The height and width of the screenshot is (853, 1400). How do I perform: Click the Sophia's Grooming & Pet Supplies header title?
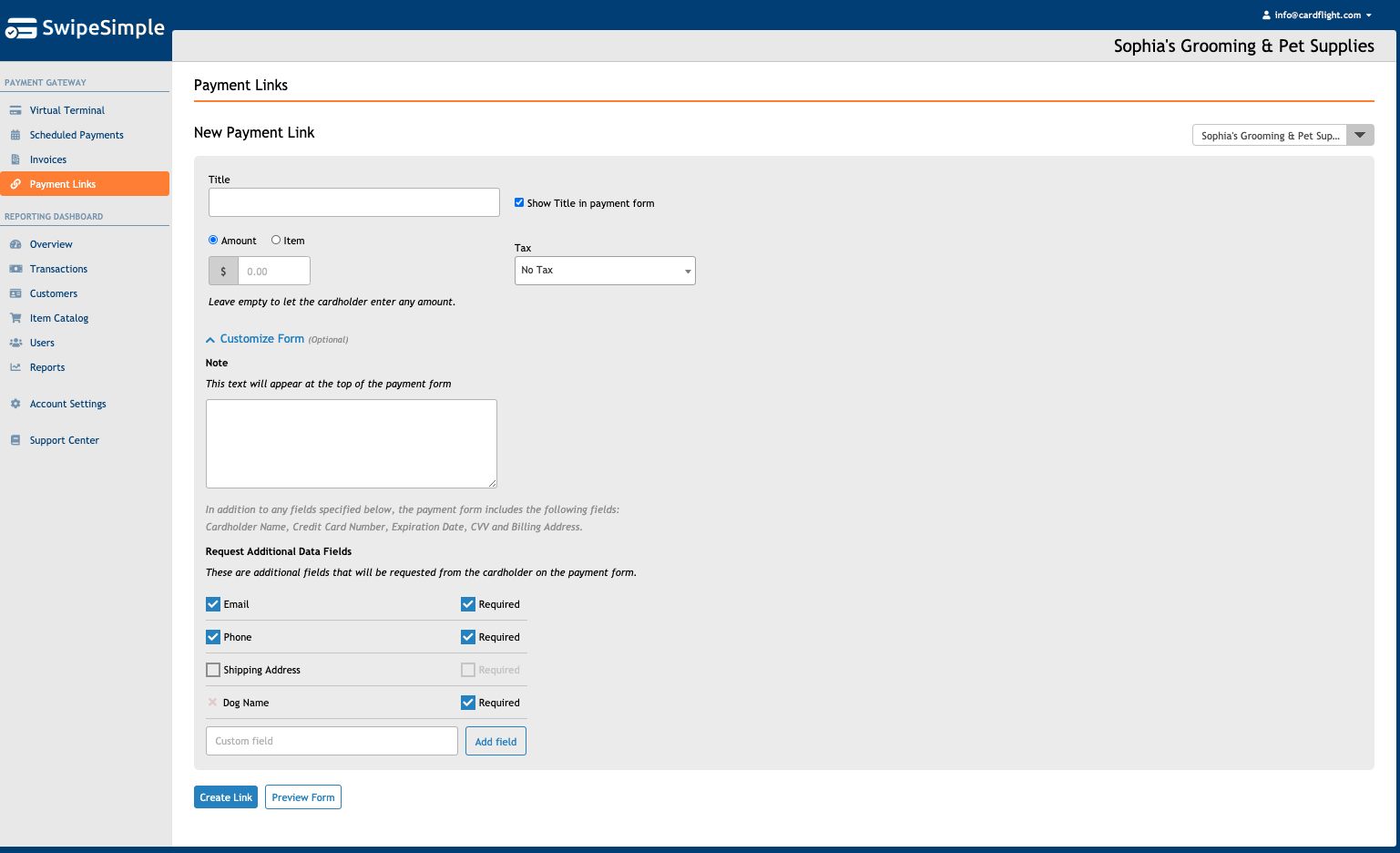coord(1243,46)
